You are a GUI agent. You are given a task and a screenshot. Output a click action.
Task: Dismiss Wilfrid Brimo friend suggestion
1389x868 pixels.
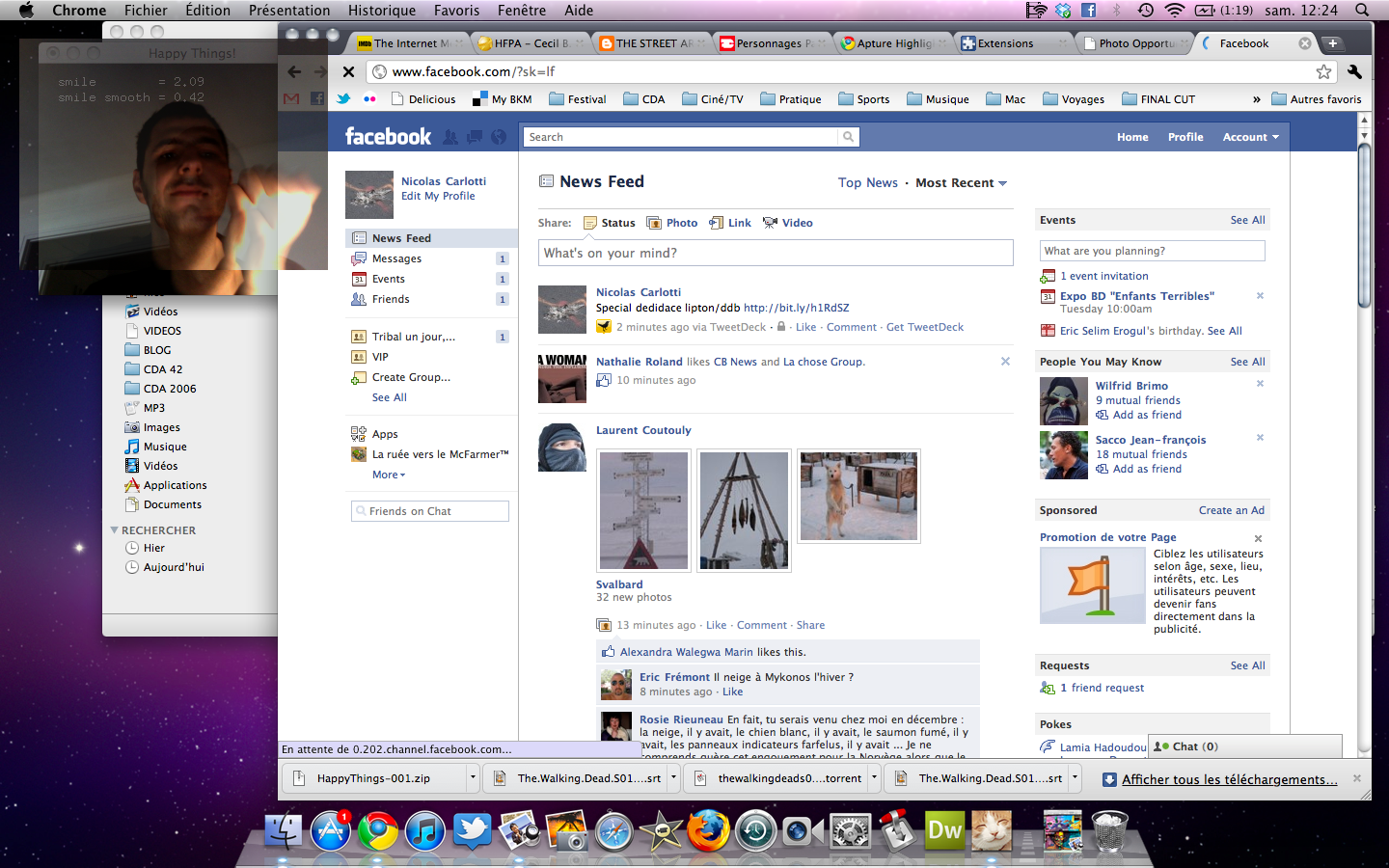pyautogui.click(x=1260, y=384)
